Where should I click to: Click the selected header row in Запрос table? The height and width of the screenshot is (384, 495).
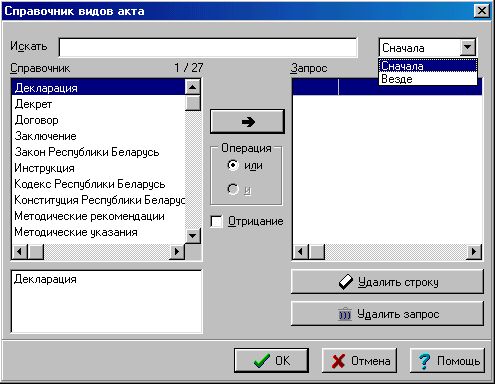(x=387, y=87)
